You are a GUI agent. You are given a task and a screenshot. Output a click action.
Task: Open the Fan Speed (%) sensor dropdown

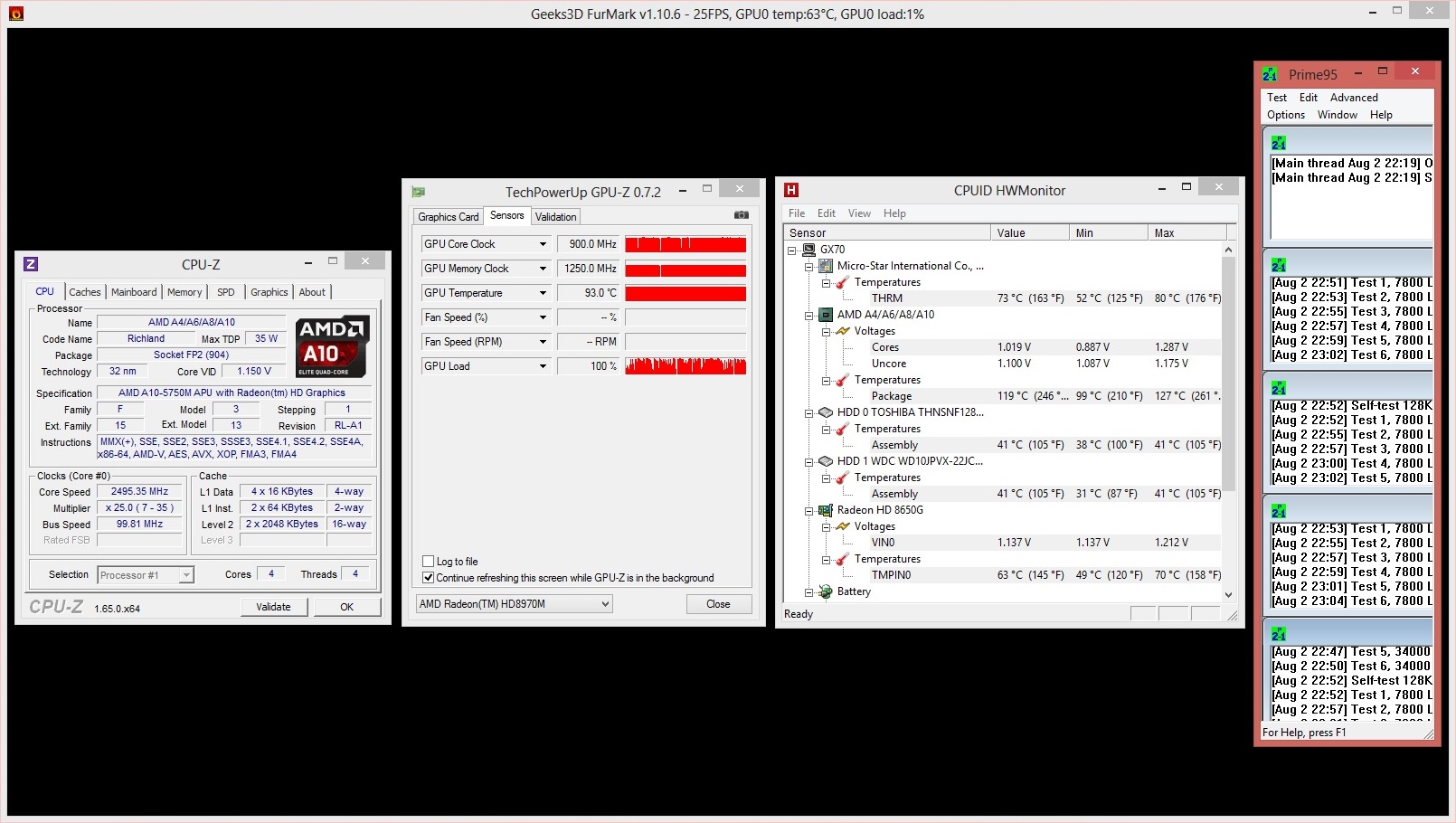pos(543,317)
